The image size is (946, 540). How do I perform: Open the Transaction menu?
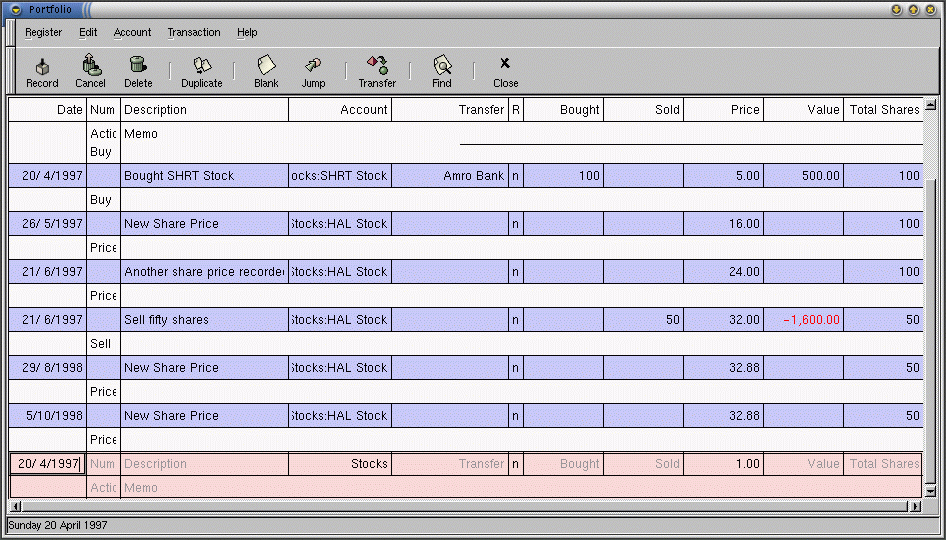[194, 32]
